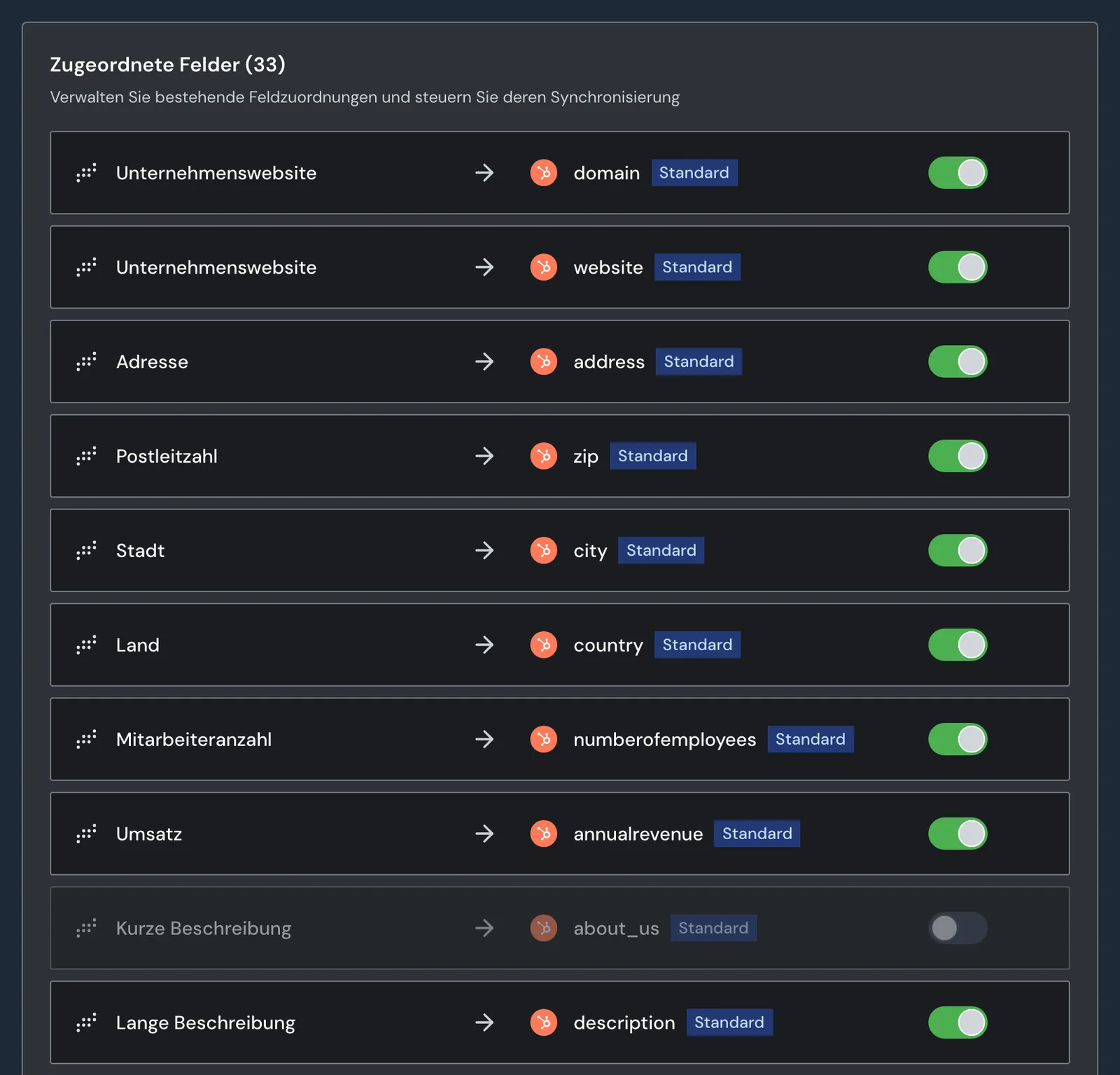Disable sync for the domain mapping
The width and height of the screenshot is (1120, 1075).
[958, 173]
